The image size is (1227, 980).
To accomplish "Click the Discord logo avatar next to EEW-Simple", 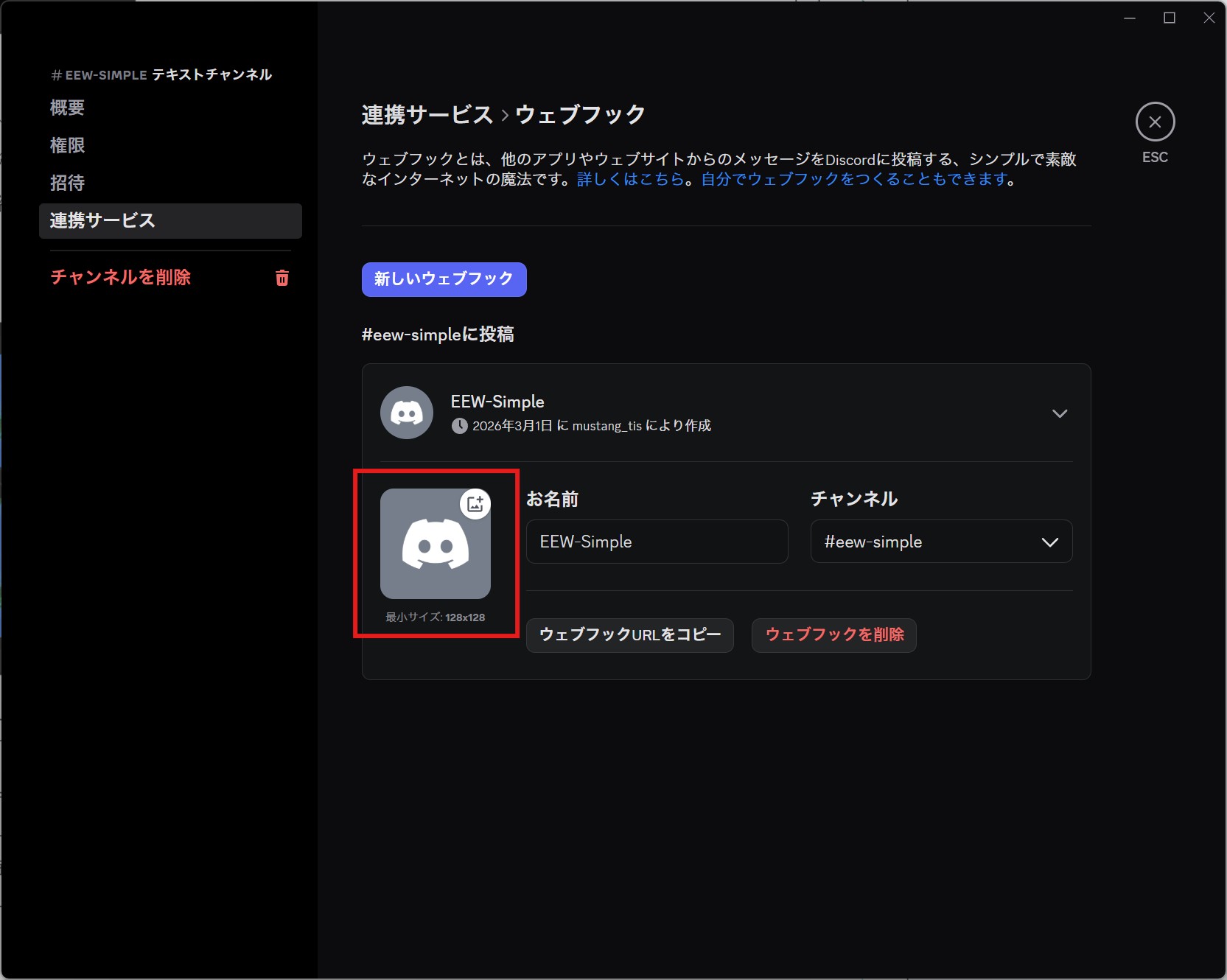I will pos(406,413).
